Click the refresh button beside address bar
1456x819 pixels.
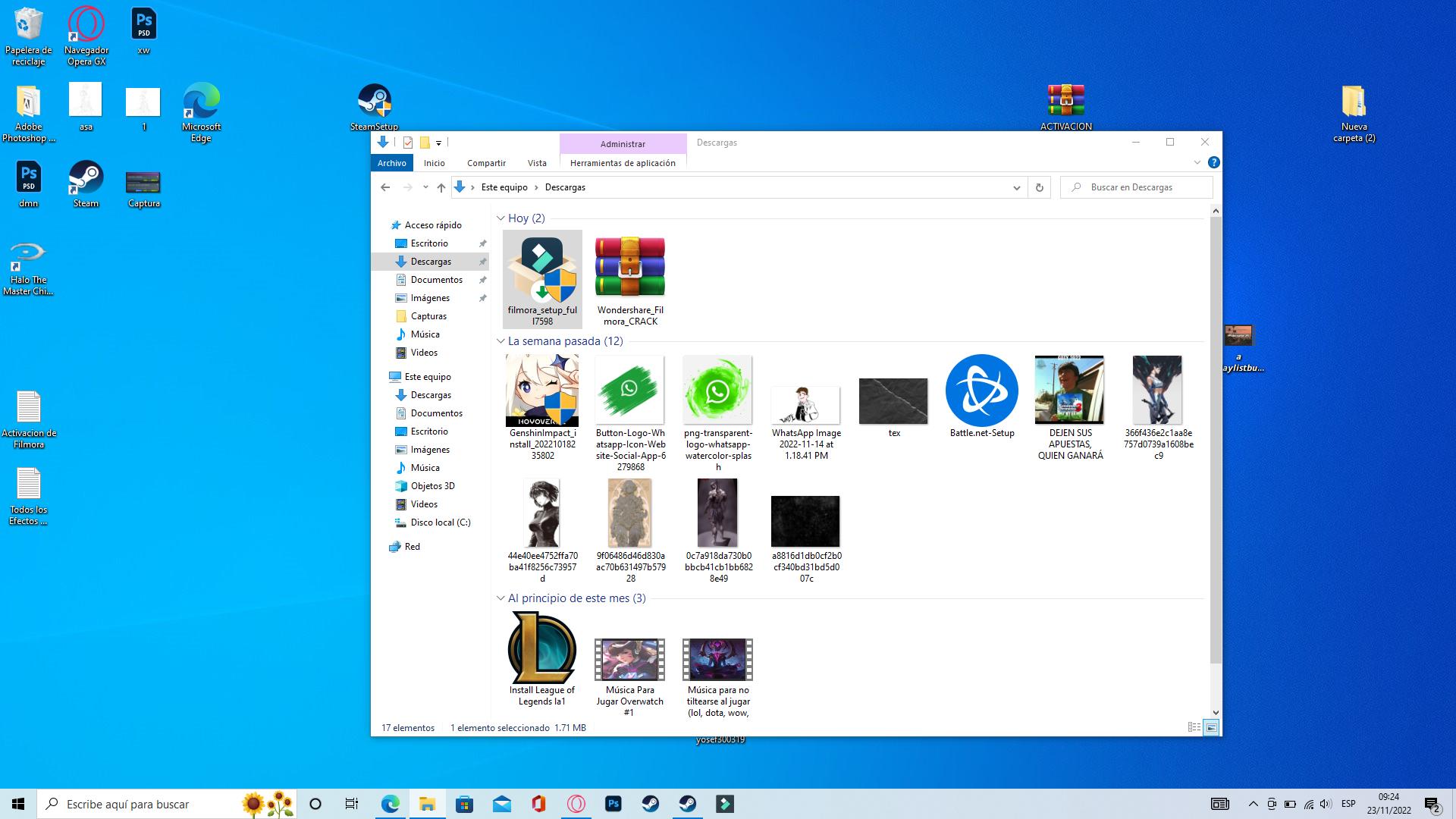1039,187
